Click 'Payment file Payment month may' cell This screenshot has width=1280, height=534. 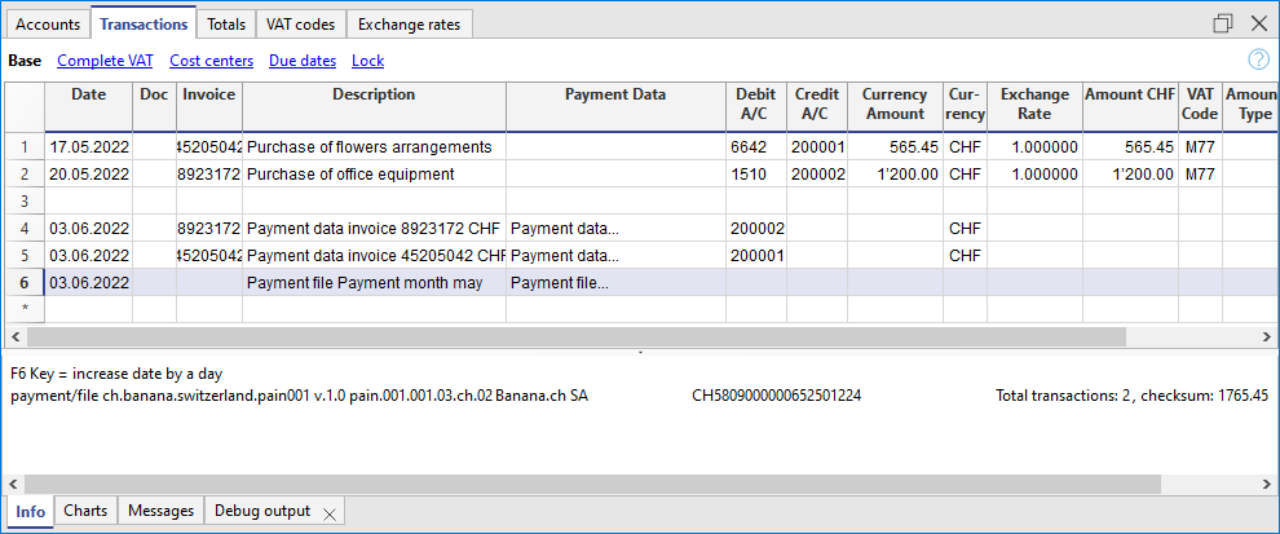[374, 283]
